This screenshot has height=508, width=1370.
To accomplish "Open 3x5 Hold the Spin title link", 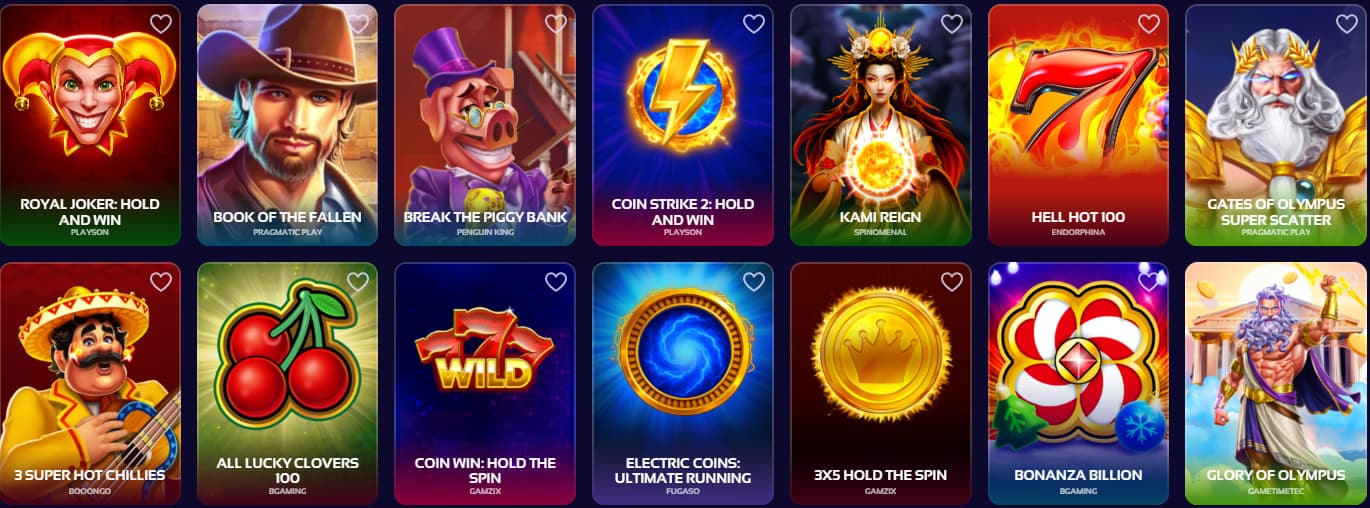I will (x=881, y=475).
